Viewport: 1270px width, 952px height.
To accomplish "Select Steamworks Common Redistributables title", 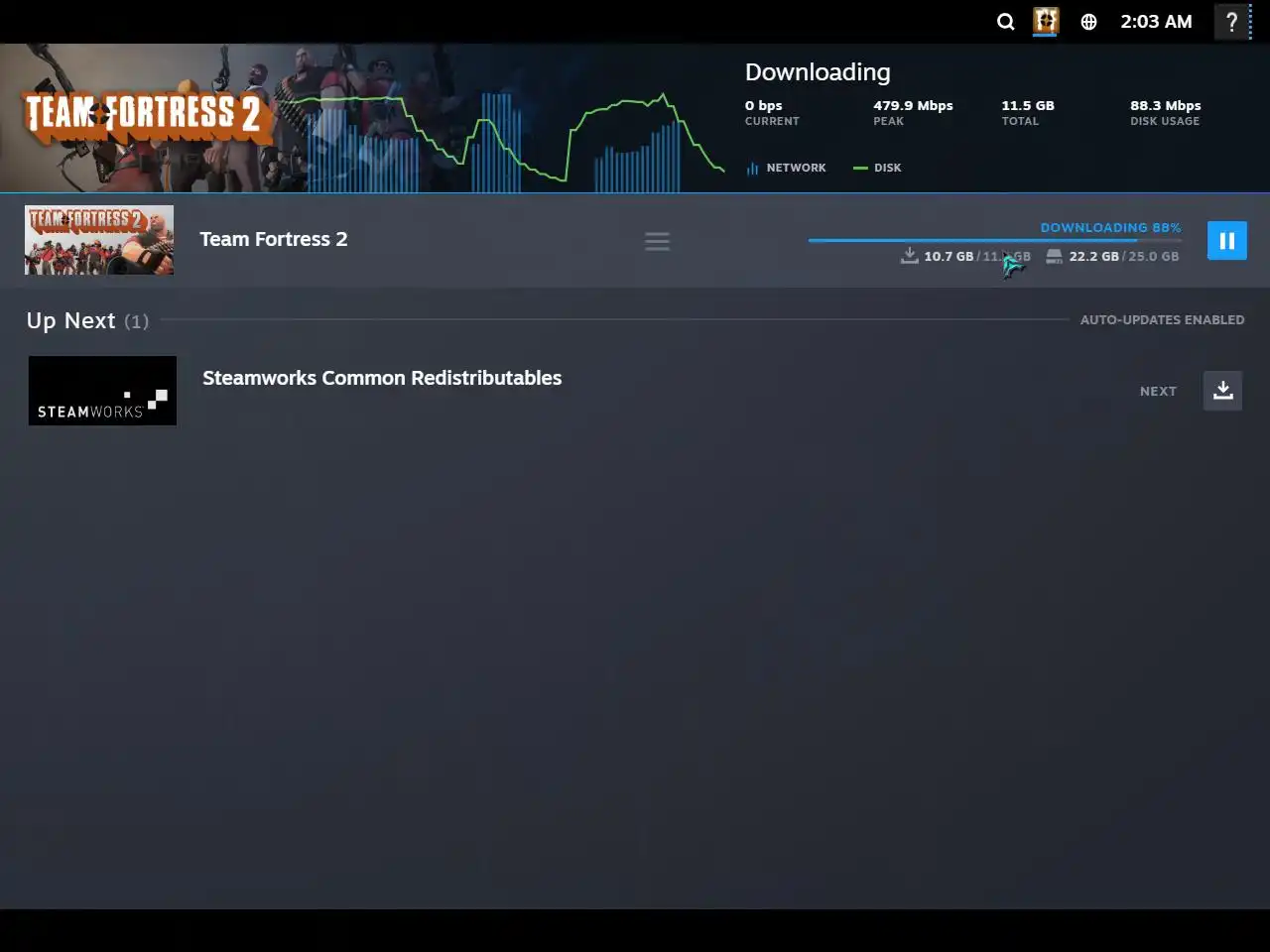I will 382,378.
